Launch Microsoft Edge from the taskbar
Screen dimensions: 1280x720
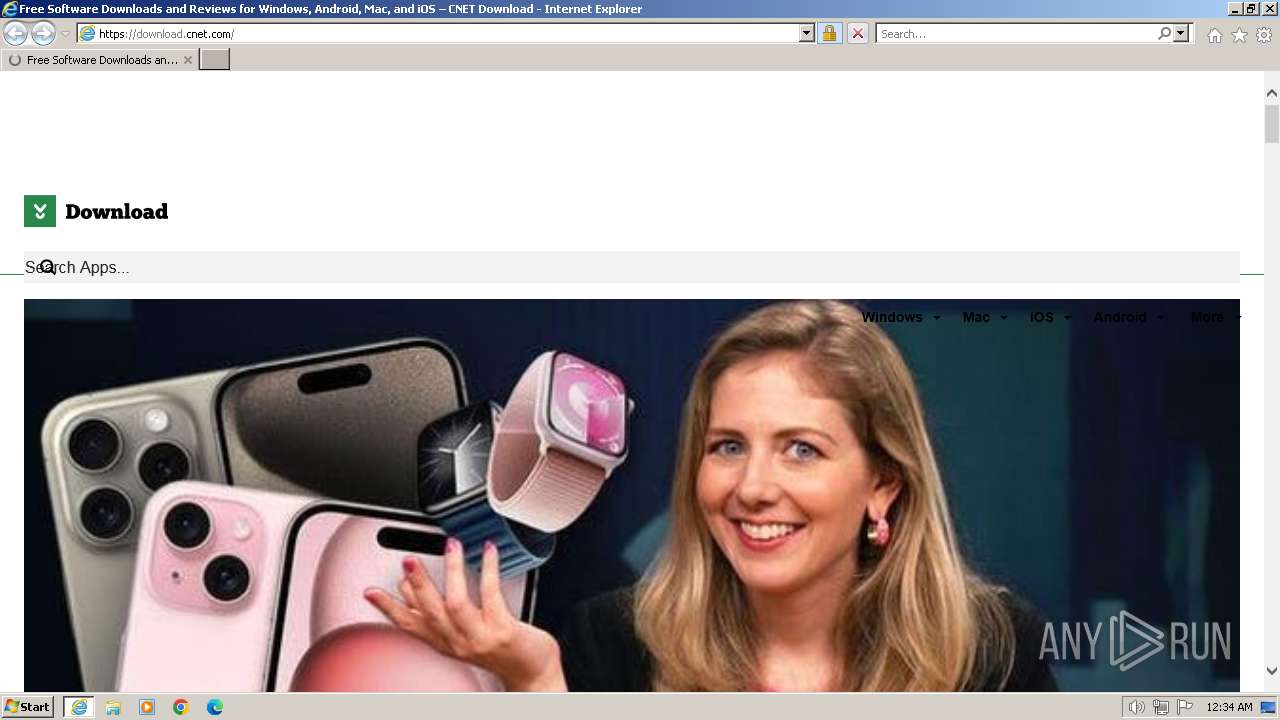[x=215, y=707]
